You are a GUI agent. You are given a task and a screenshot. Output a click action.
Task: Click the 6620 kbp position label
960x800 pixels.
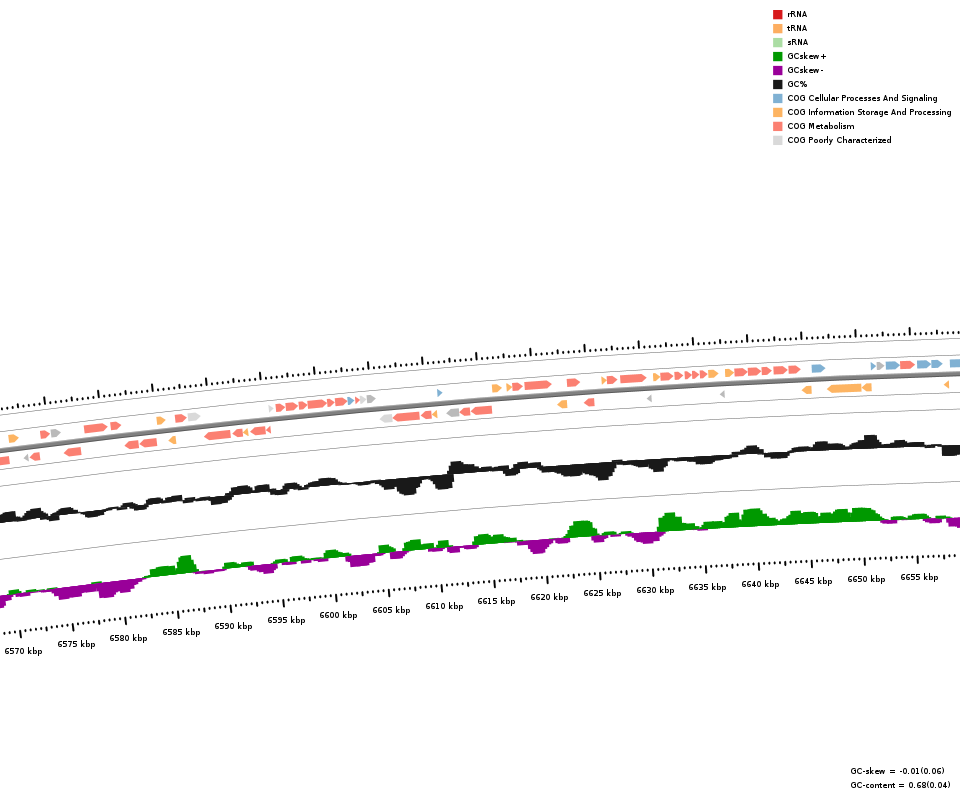[549, 597]
